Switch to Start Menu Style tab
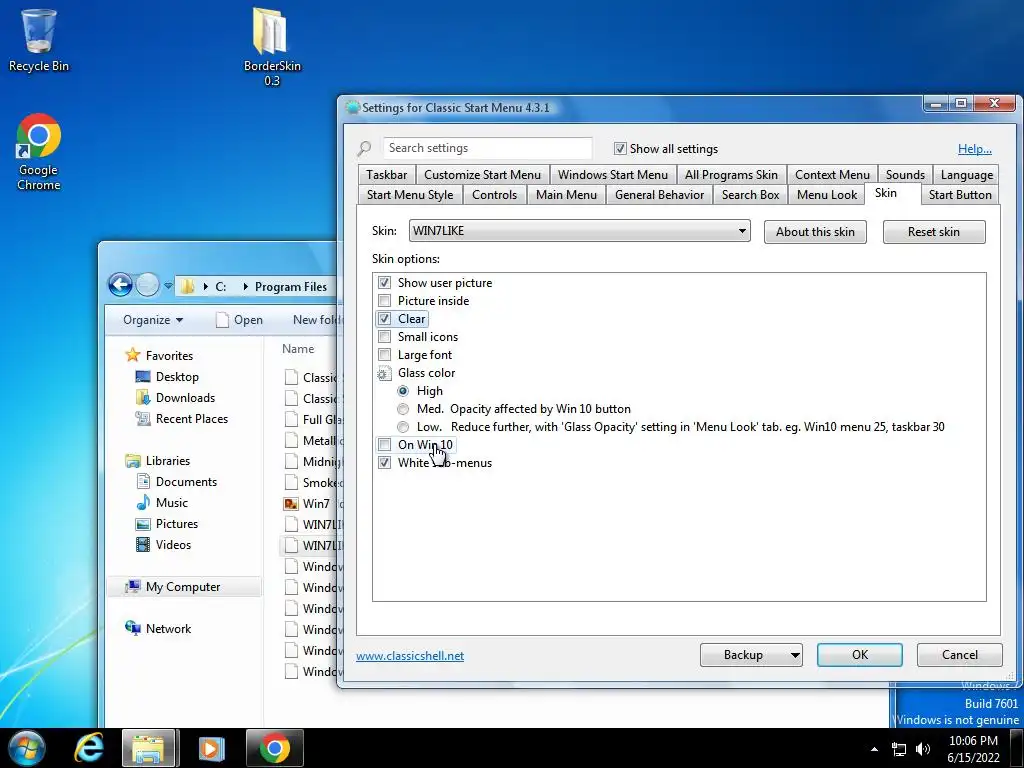Image resolution: width=1024 pixels, height=768 pixels. 409,195
